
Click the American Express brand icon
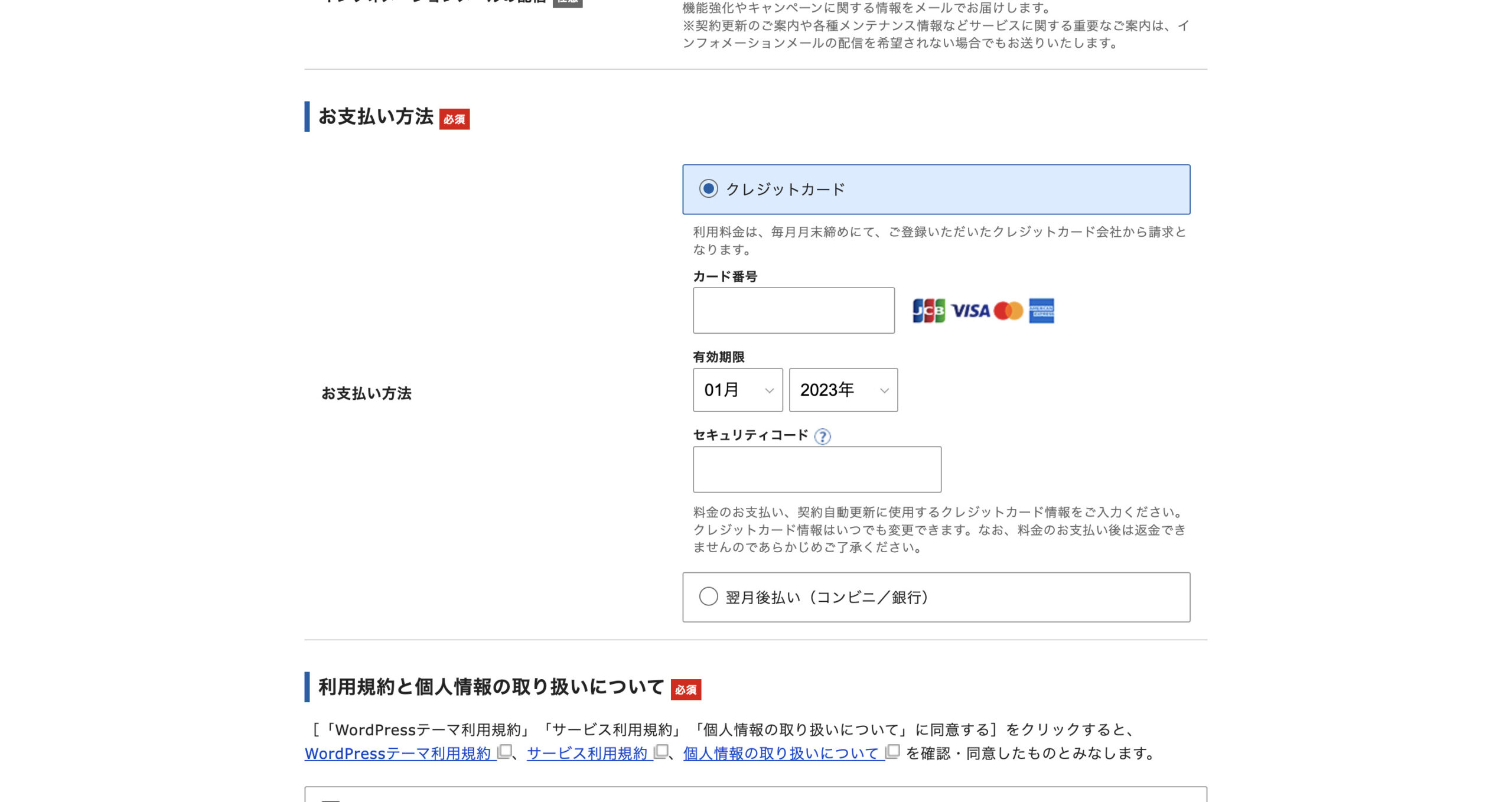[x=1044, y=311]
